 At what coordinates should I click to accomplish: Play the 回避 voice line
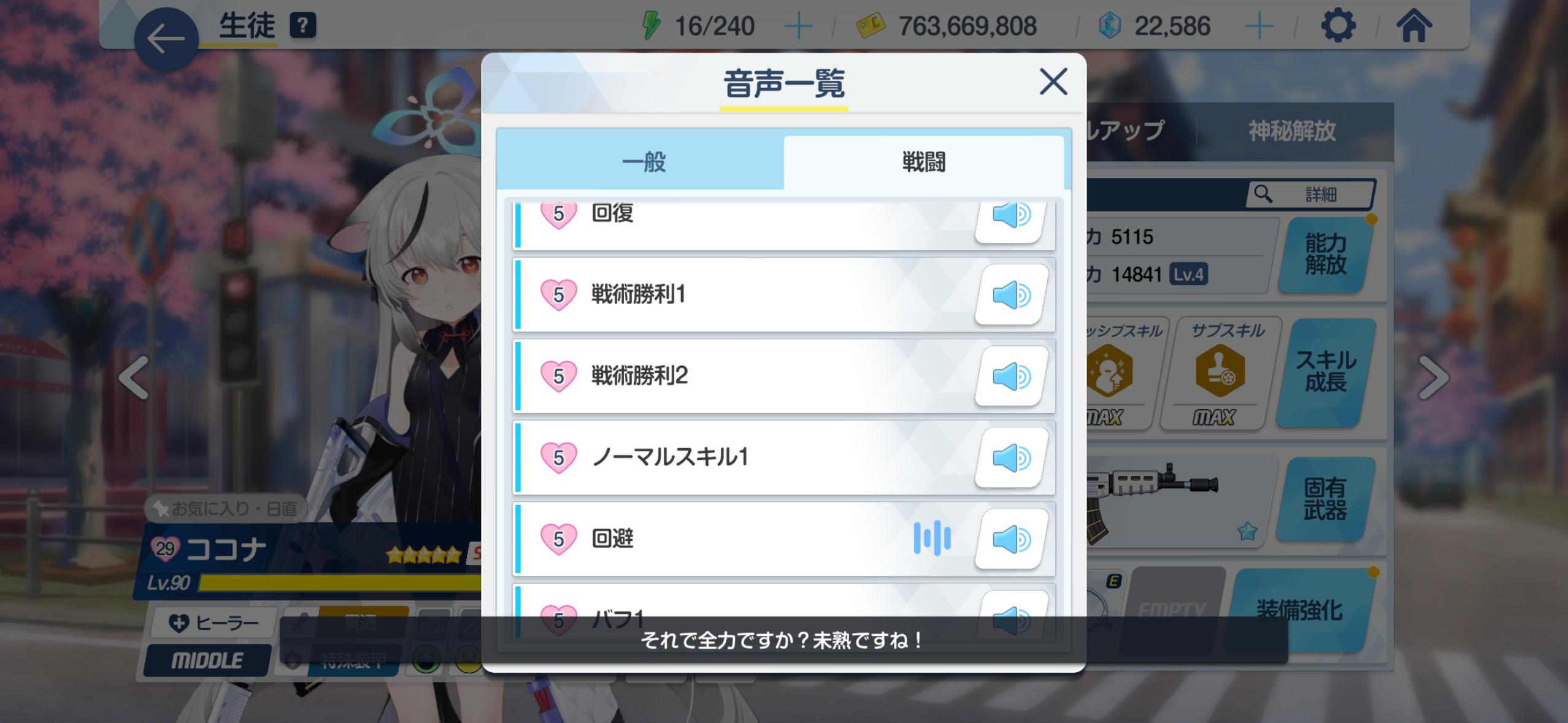point(1011,540)
